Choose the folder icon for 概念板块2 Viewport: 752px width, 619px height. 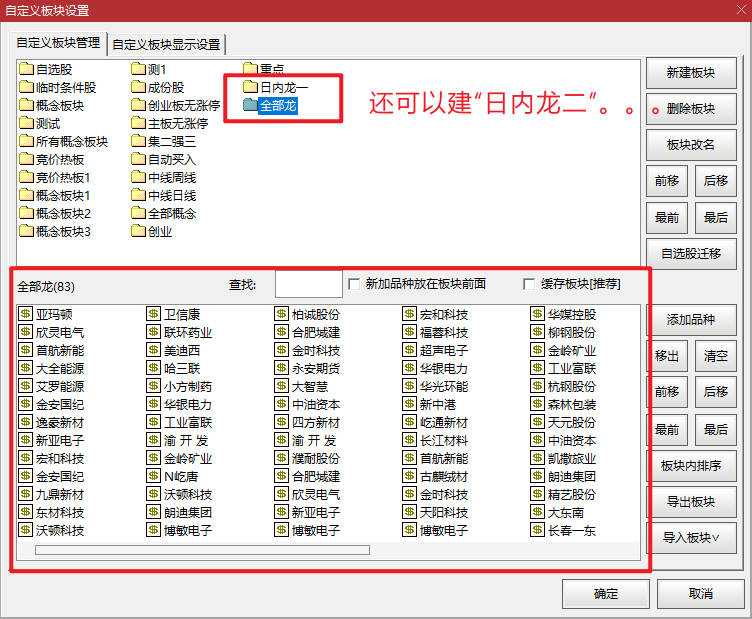pos(27,213)
